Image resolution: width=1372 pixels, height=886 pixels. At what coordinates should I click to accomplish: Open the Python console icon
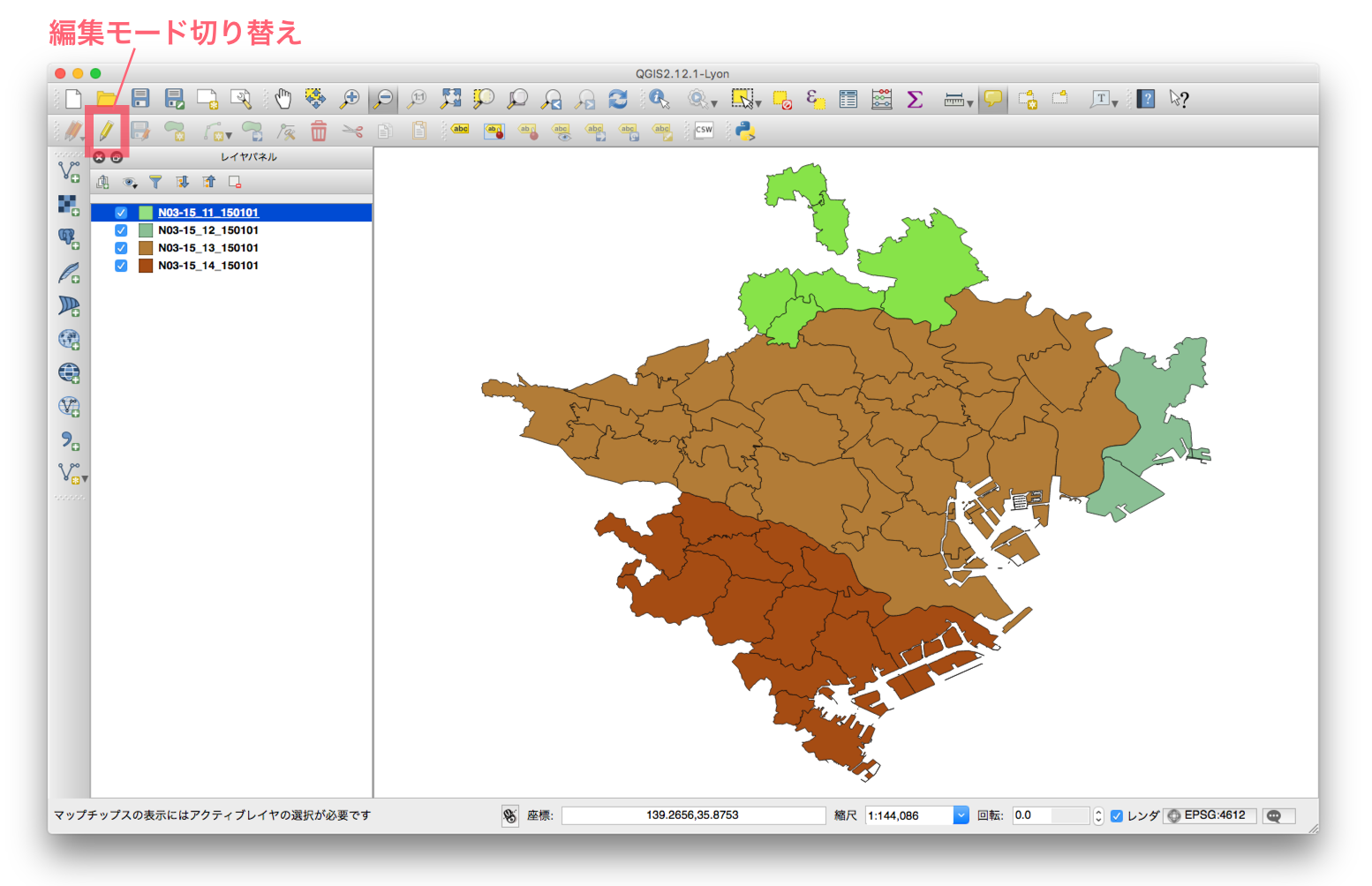(x=745, y=131)
